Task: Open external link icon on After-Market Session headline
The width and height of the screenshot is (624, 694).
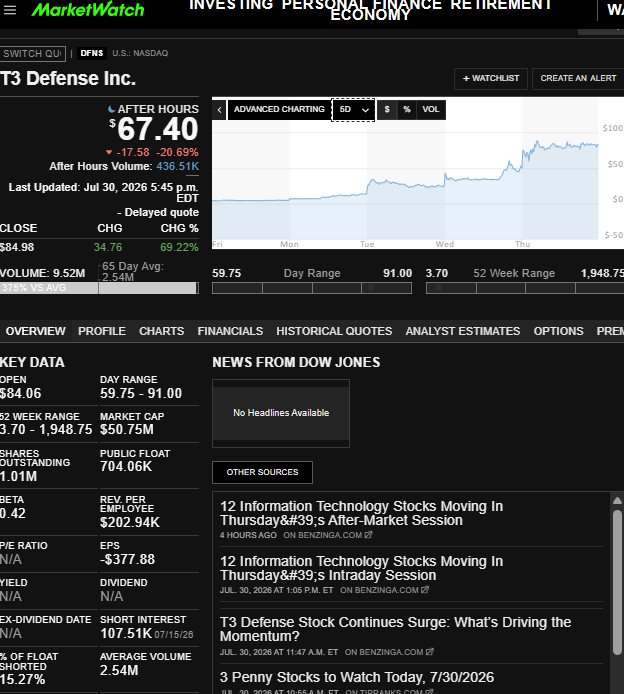Action: tap(368, 535)
